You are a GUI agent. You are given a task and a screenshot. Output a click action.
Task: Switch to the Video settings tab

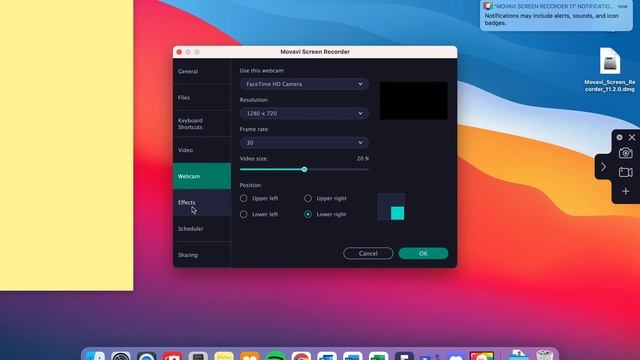pyautogui.click(x=202, y=150)
